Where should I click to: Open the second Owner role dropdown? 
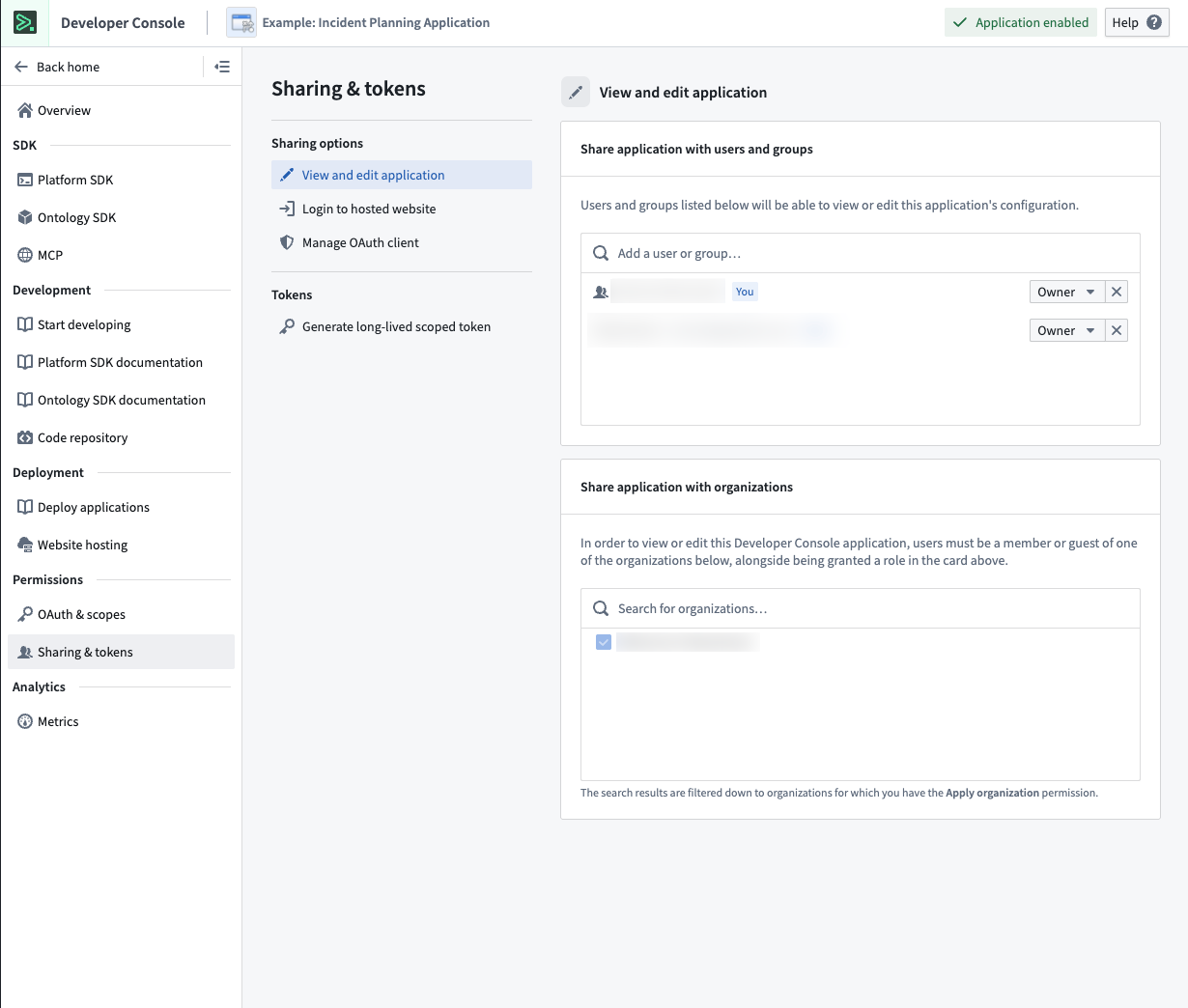click(1066, 329)
